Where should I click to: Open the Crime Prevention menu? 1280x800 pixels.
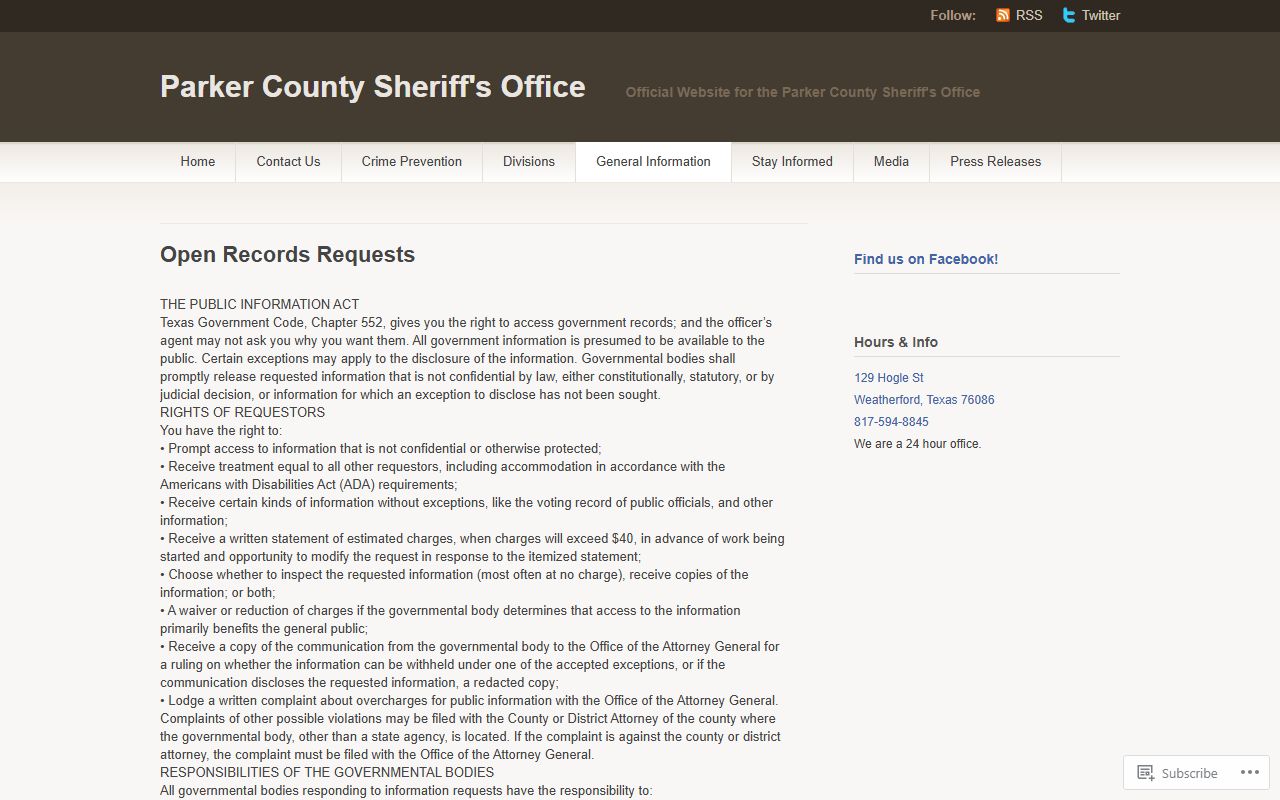click(412, 162)
